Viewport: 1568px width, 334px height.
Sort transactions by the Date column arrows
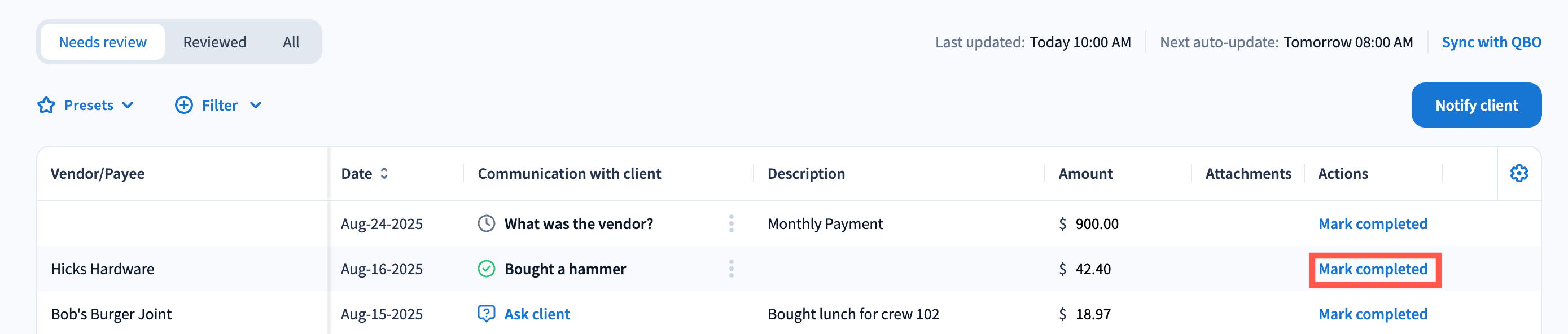pyautogui.click(x=384, y=173)
